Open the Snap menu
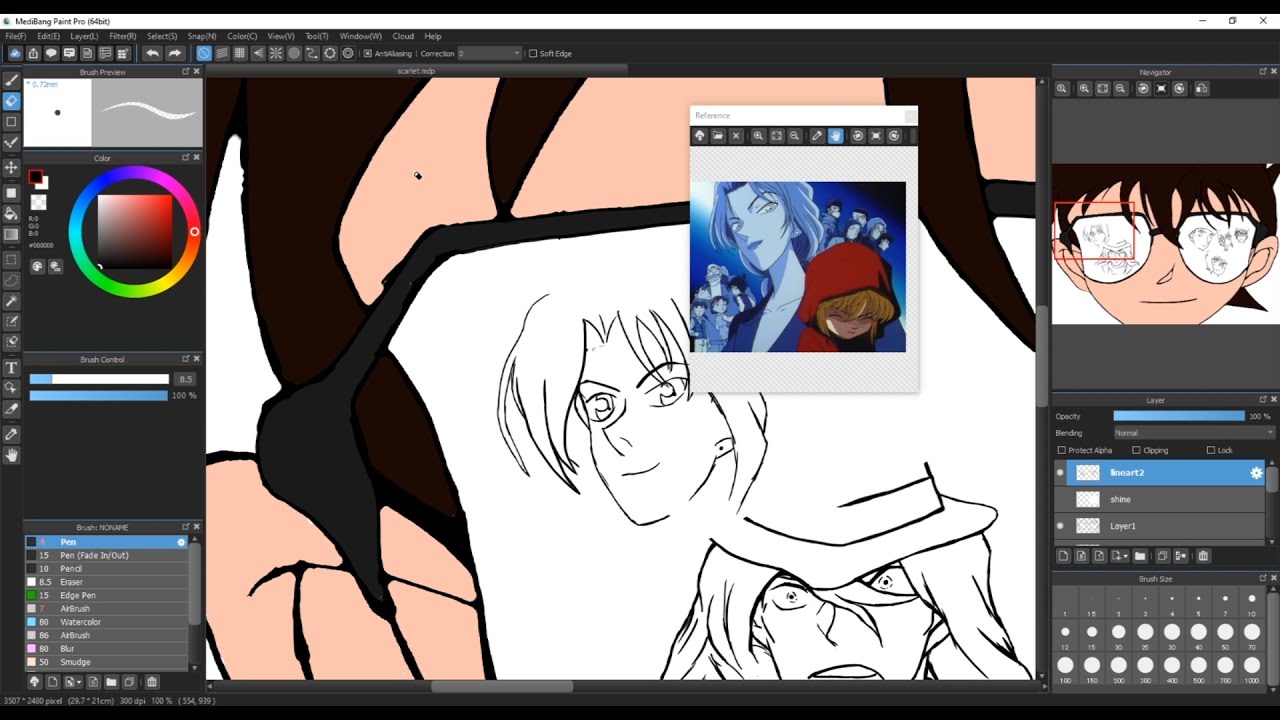Image resolution: width=1280 pixels, height=720 pixels. (202, 36)
